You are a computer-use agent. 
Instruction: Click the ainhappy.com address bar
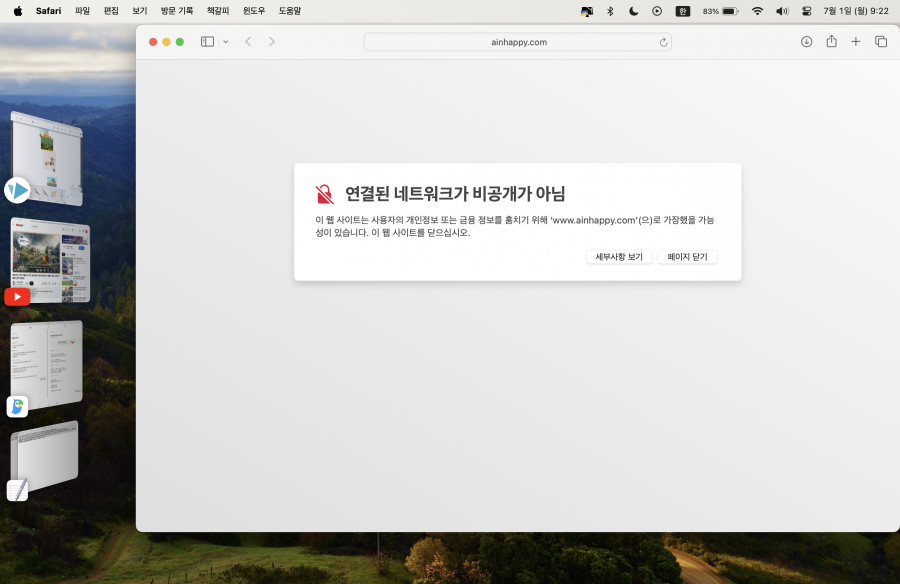[x=518, y=42]
